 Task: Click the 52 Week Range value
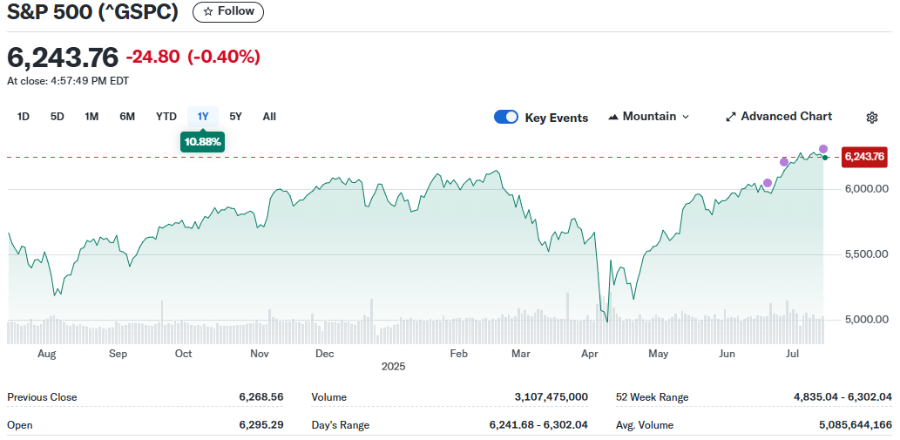(x=843, y=397)
